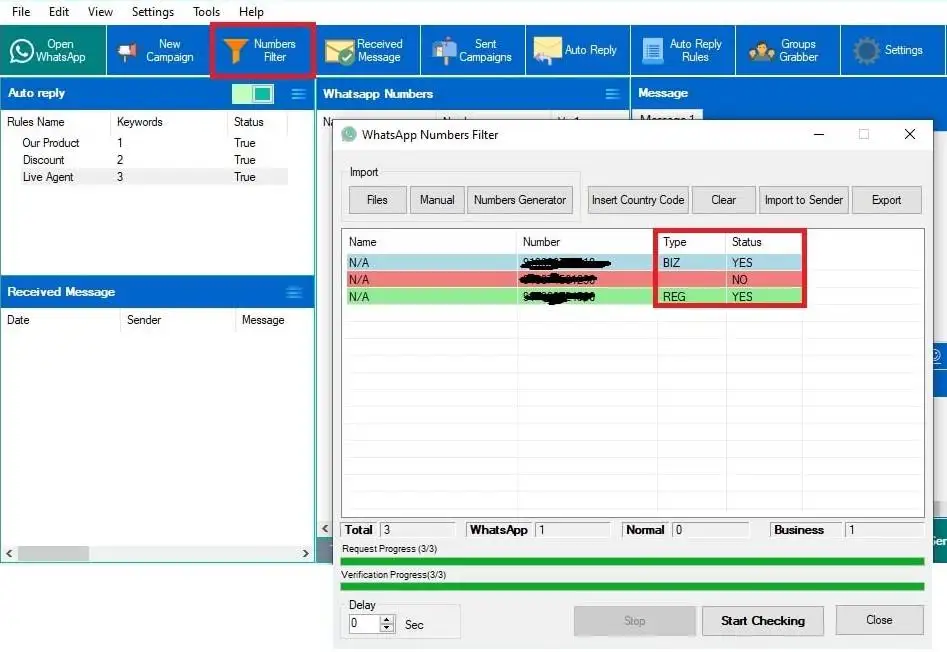Image resolution: width=947 pixels, height=652 pixels.
Task: Click the Verification Progress bar
Action: [x=632, y=587]
